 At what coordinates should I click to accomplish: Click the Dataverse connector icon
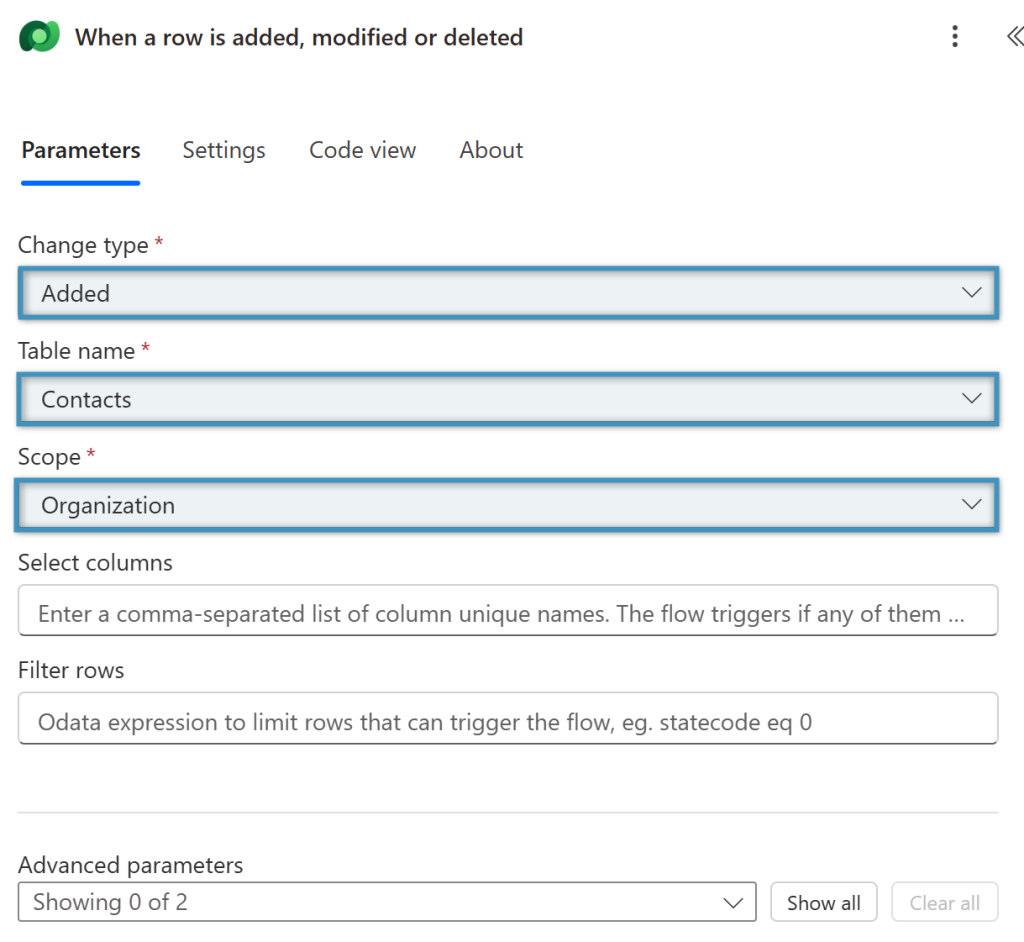38,36
